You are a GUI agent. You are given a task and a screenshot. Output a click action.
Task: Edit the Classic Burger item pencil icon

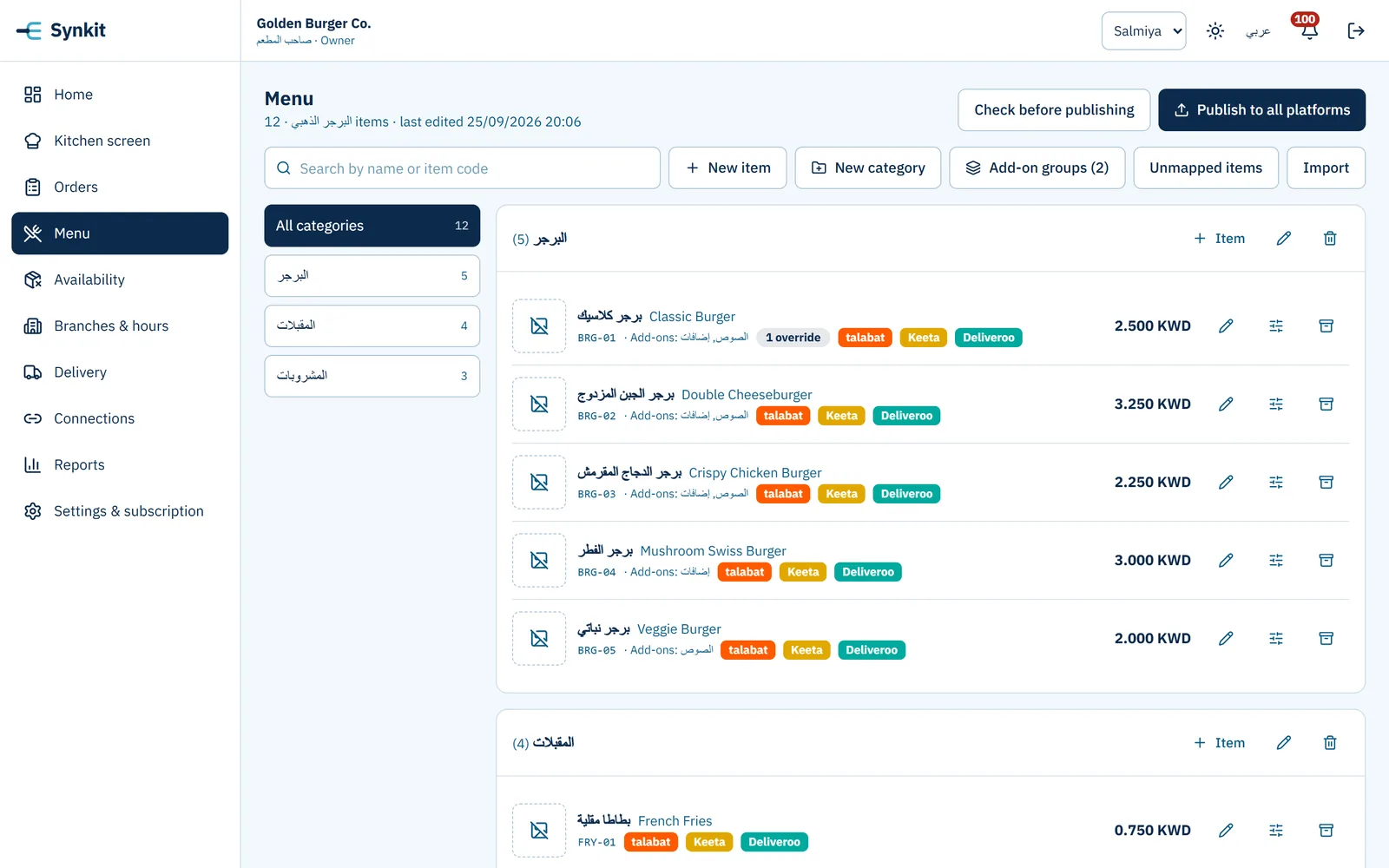coord(1226,326)
